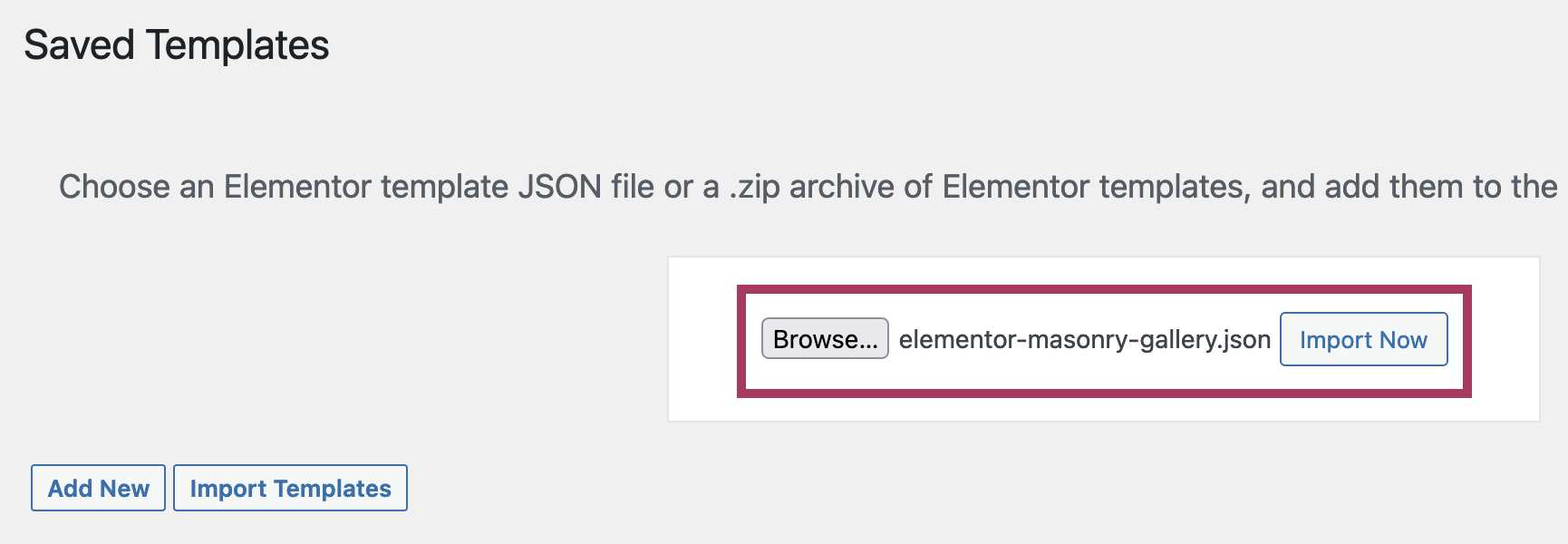Collapse the import form using Import Templates

click(x=290, y=488)
